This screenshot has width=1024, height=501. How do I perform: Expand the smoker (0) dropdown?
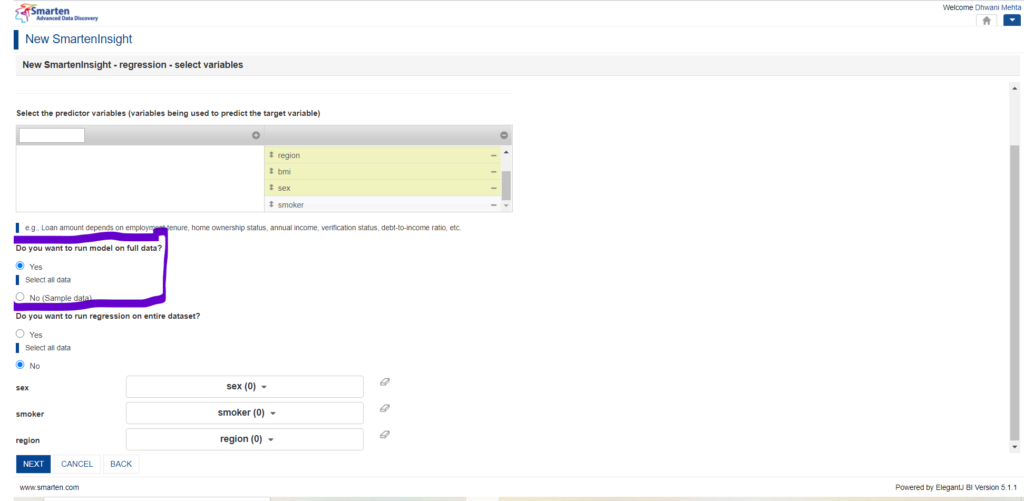245,413
